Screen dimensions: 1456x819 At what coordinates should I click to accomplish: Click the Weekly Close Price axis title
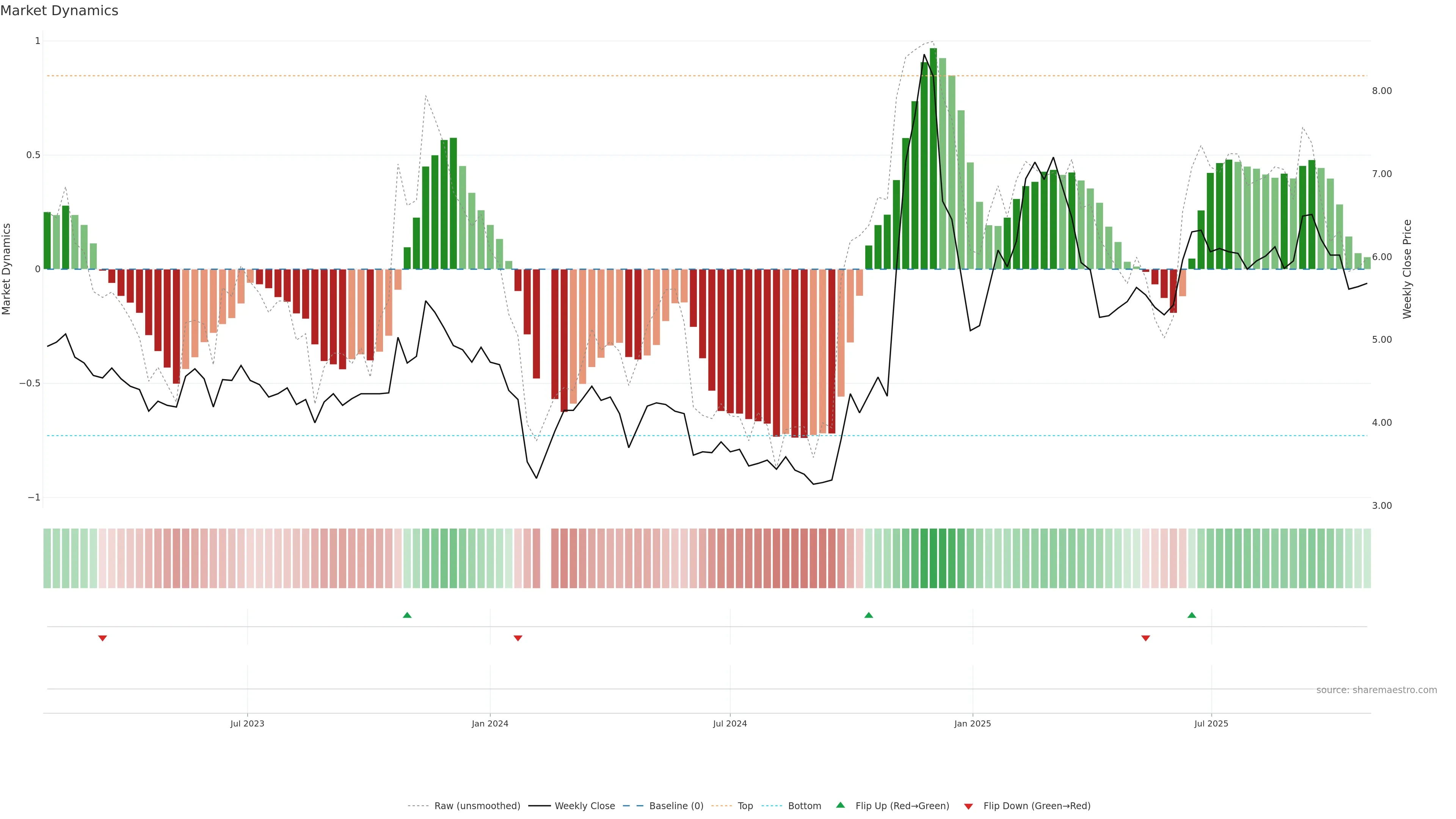pos(1407,269)
